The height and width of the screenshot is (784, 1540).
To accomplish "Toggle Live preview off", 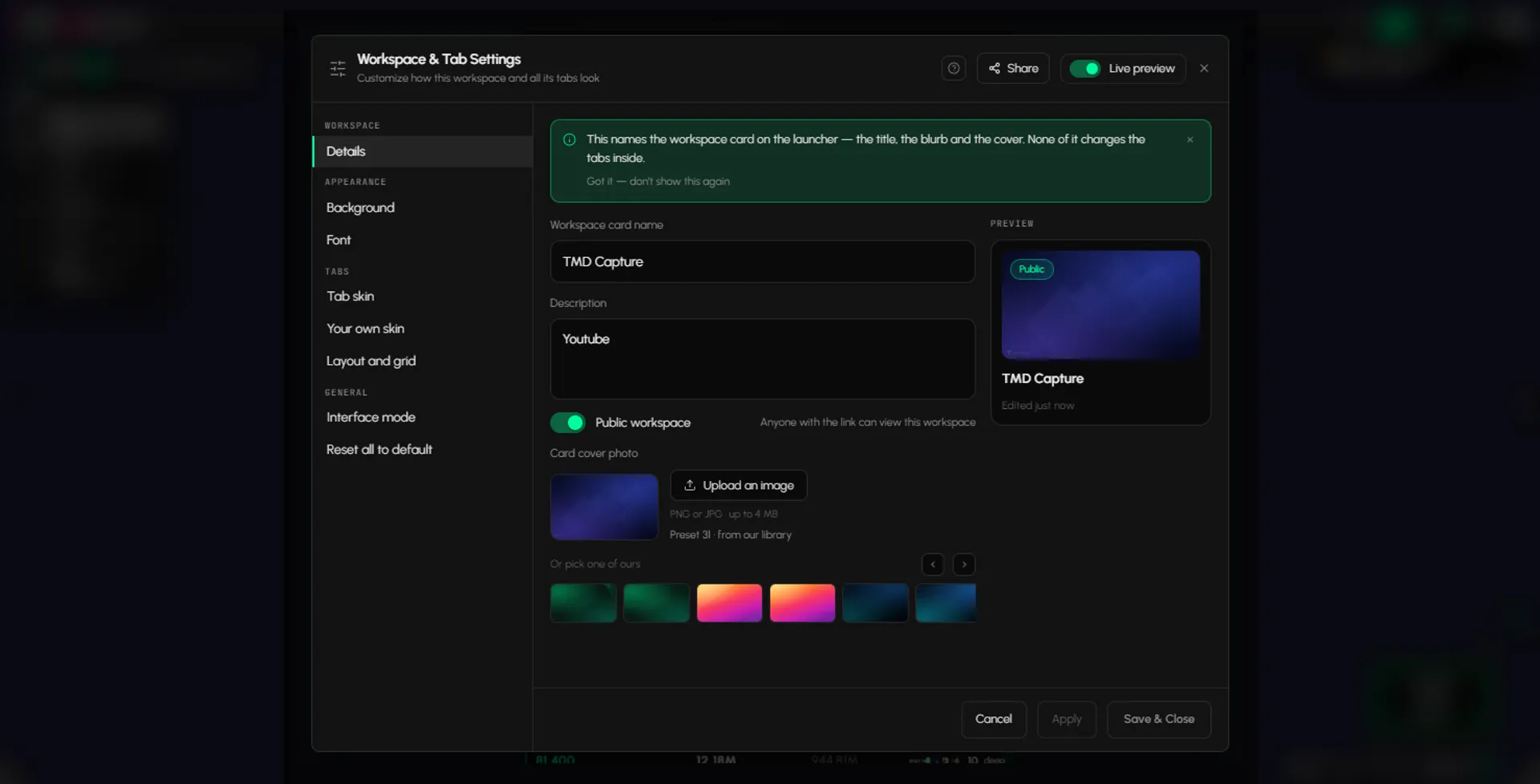I will 1085,69.
